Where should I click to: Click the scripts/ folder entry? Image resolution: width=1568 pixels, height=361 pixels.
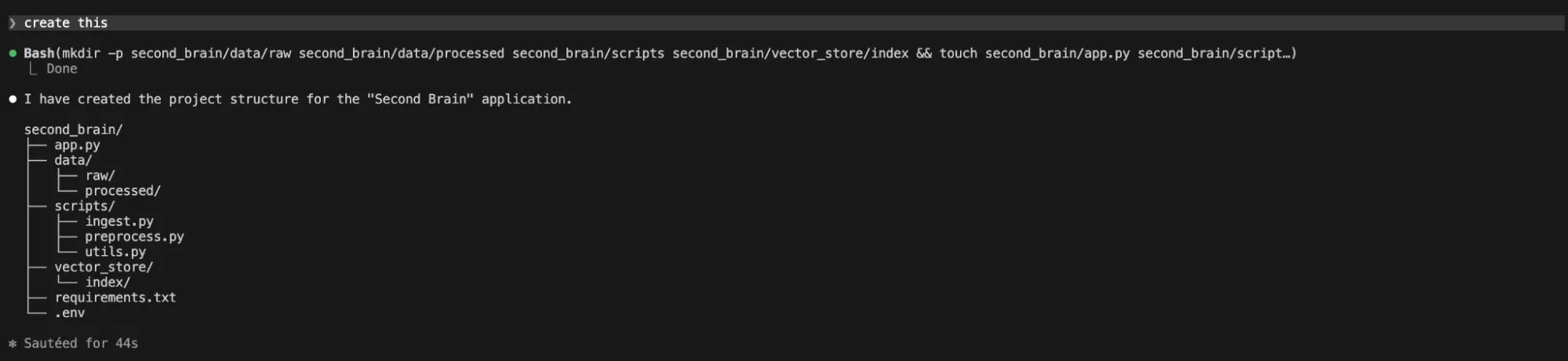tap(84, 206)
